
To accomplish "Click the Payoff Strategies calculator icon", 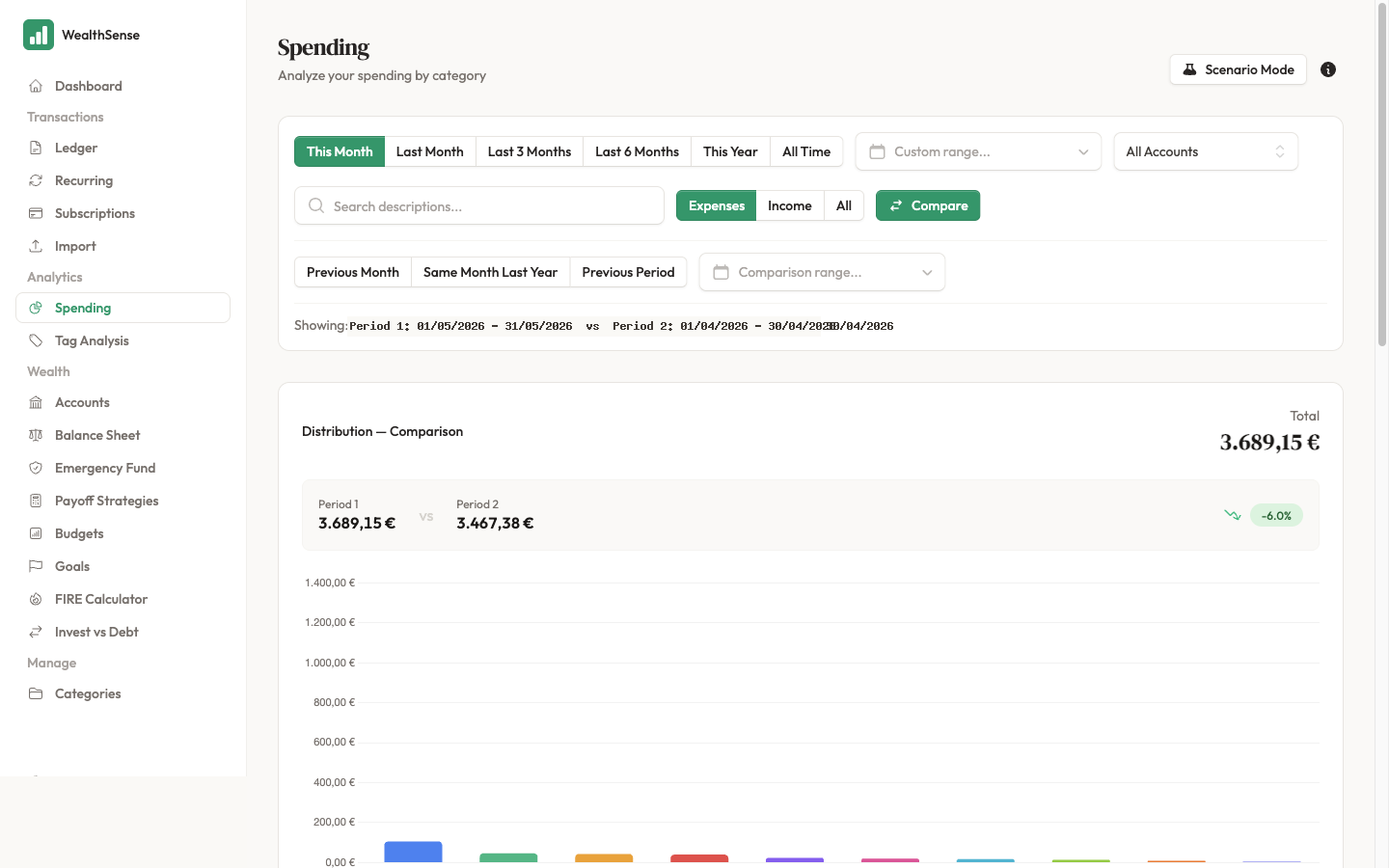I will tap(36, 501).
